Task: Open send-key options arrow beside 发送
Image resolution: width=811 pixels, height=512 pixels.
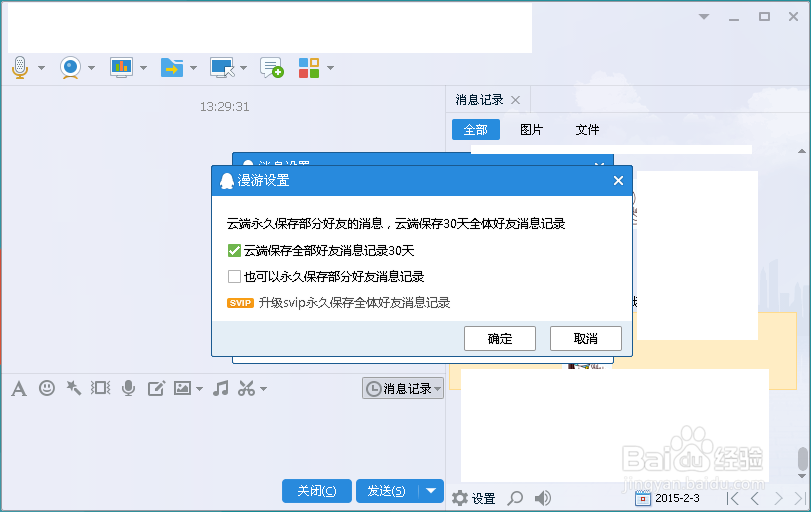Action: click(431, 491)
